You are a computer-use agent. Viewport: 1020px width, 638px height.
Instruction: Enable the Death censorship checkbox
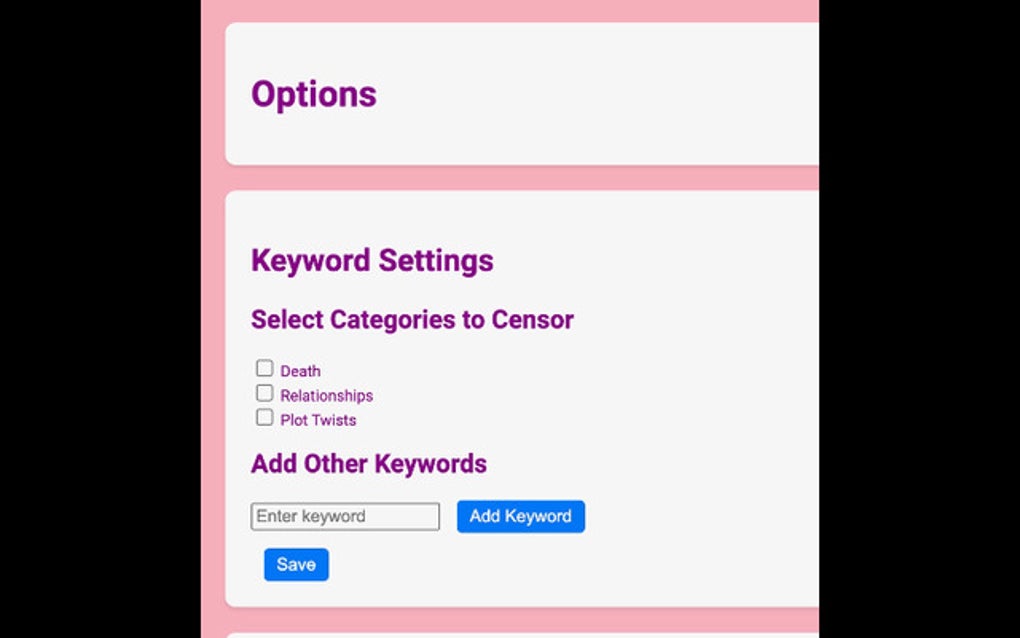click(x=264, y=367)
